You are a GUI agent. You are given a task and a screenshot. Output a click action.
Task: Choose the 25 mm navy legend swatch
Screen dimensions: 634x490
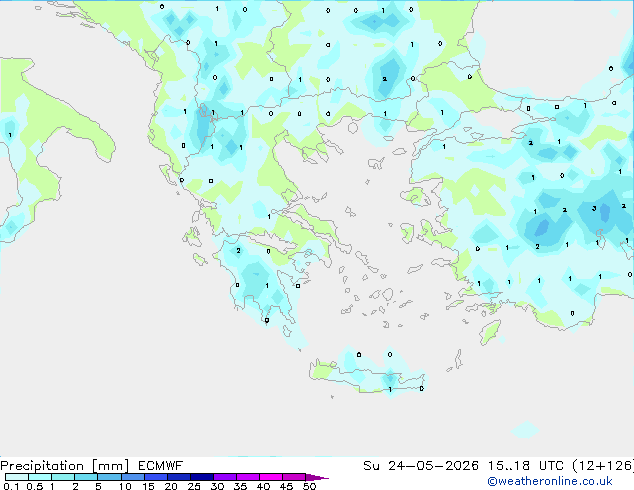(202, 477)
